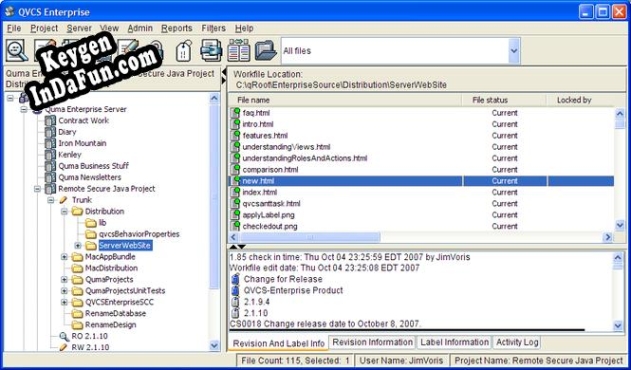Click the folder icon beside MacDistribution
631x370 pixels.
pyautogui.click(x=77, y=268)
